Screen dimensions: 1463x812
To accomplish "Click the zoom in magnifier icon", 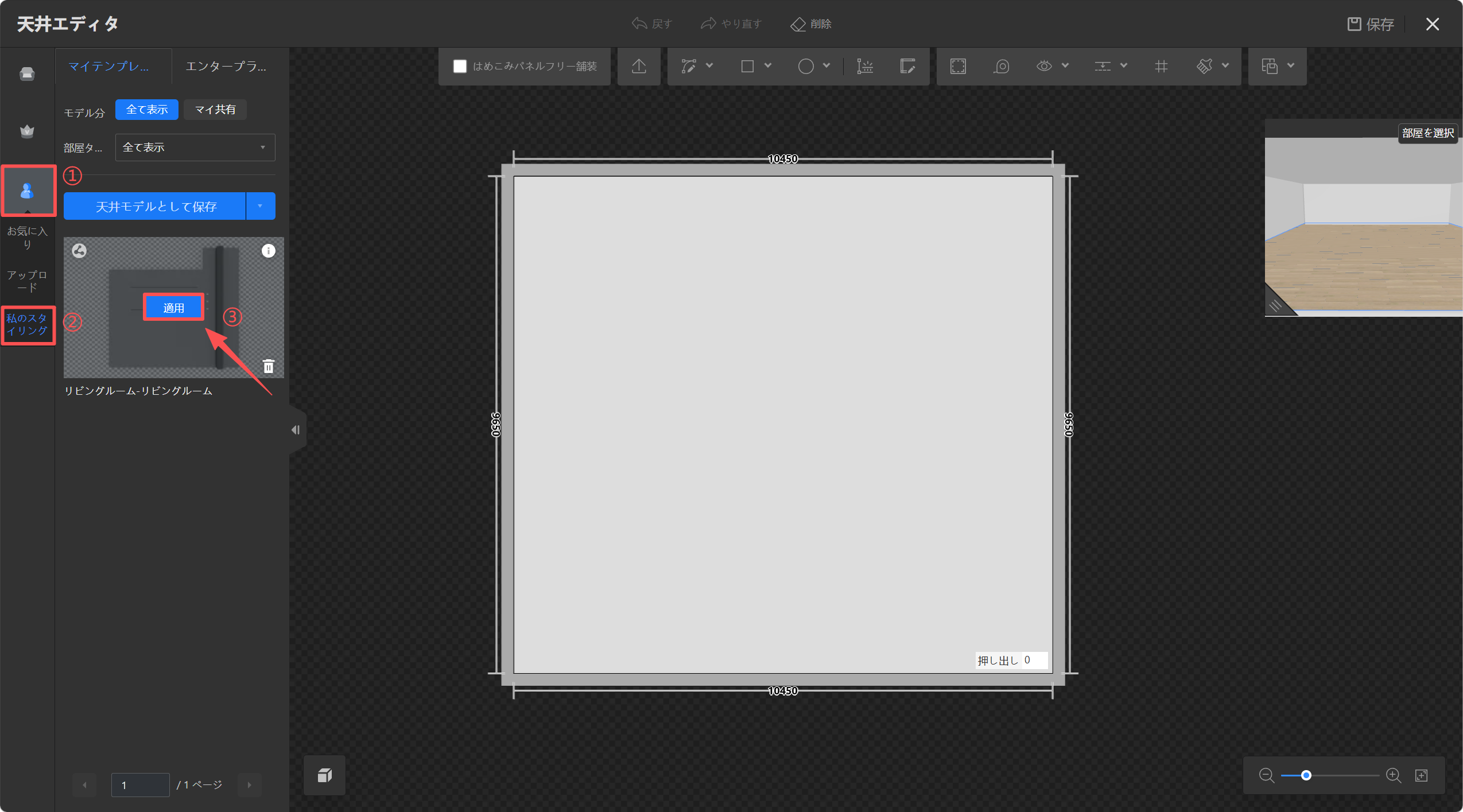I will pyautogui.click(x=1393, y=776).
